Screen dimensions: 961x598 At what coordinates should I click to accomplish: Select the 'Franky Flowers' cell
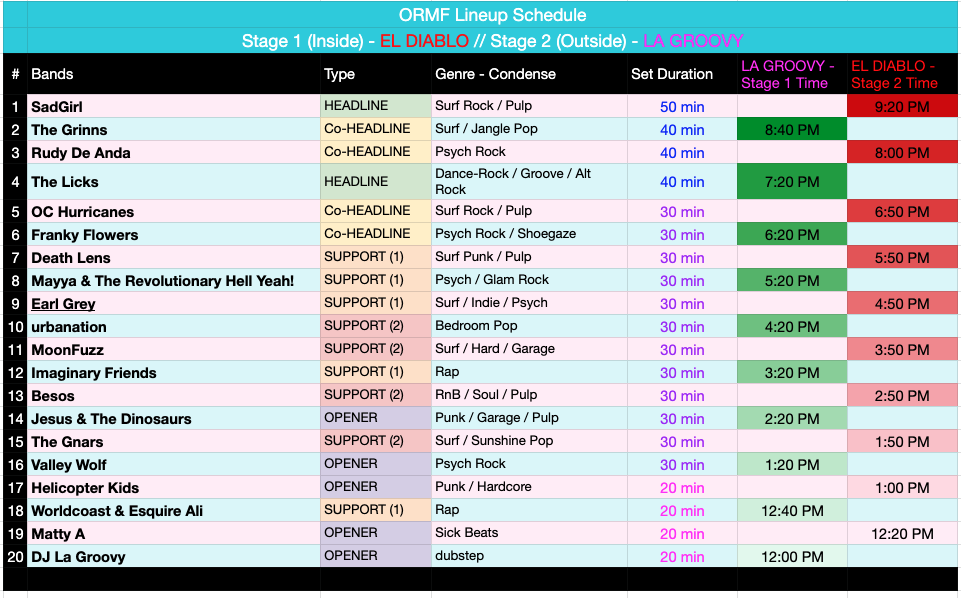(x=174, y=235)
